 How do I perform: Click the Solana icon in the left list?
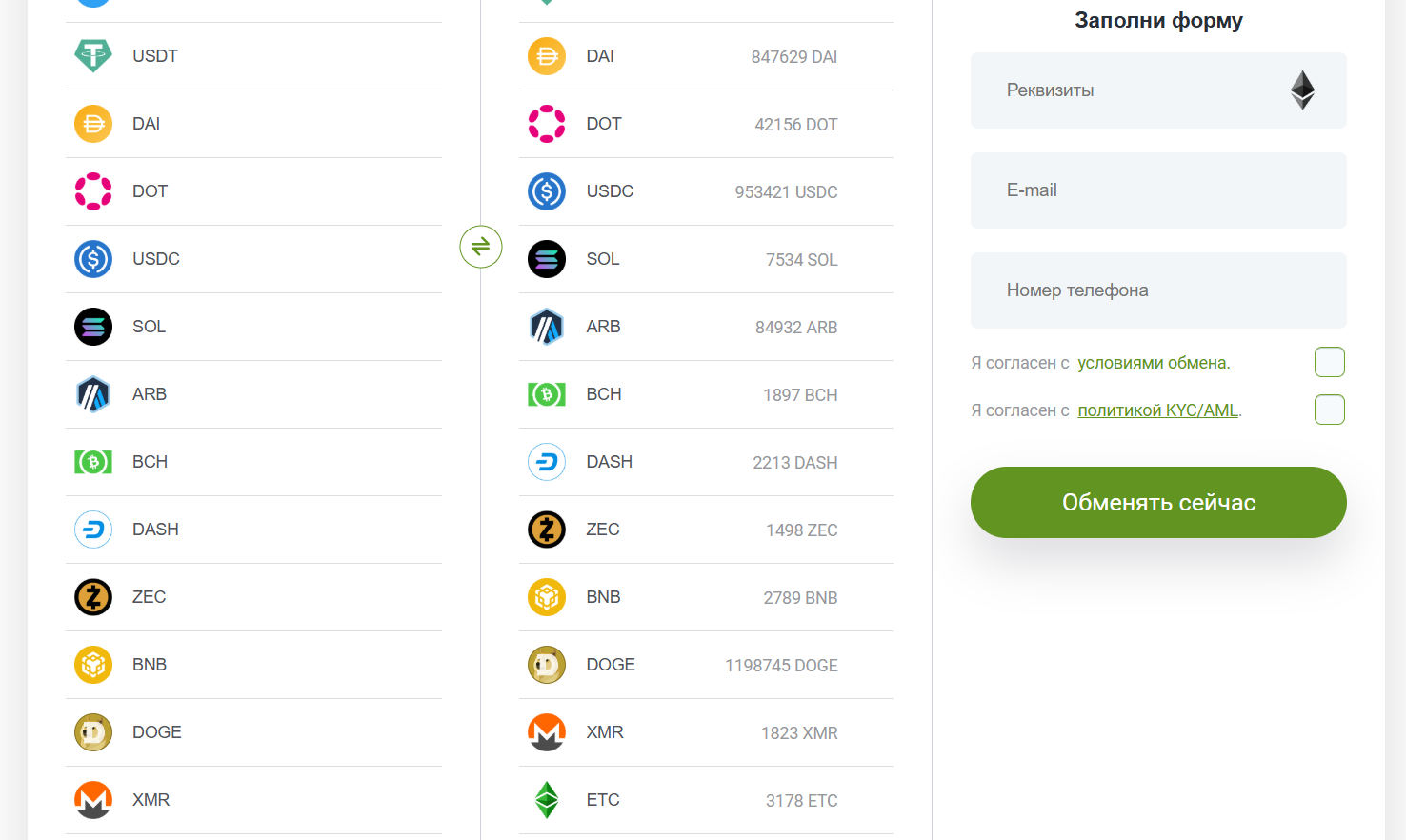point(93,327)
